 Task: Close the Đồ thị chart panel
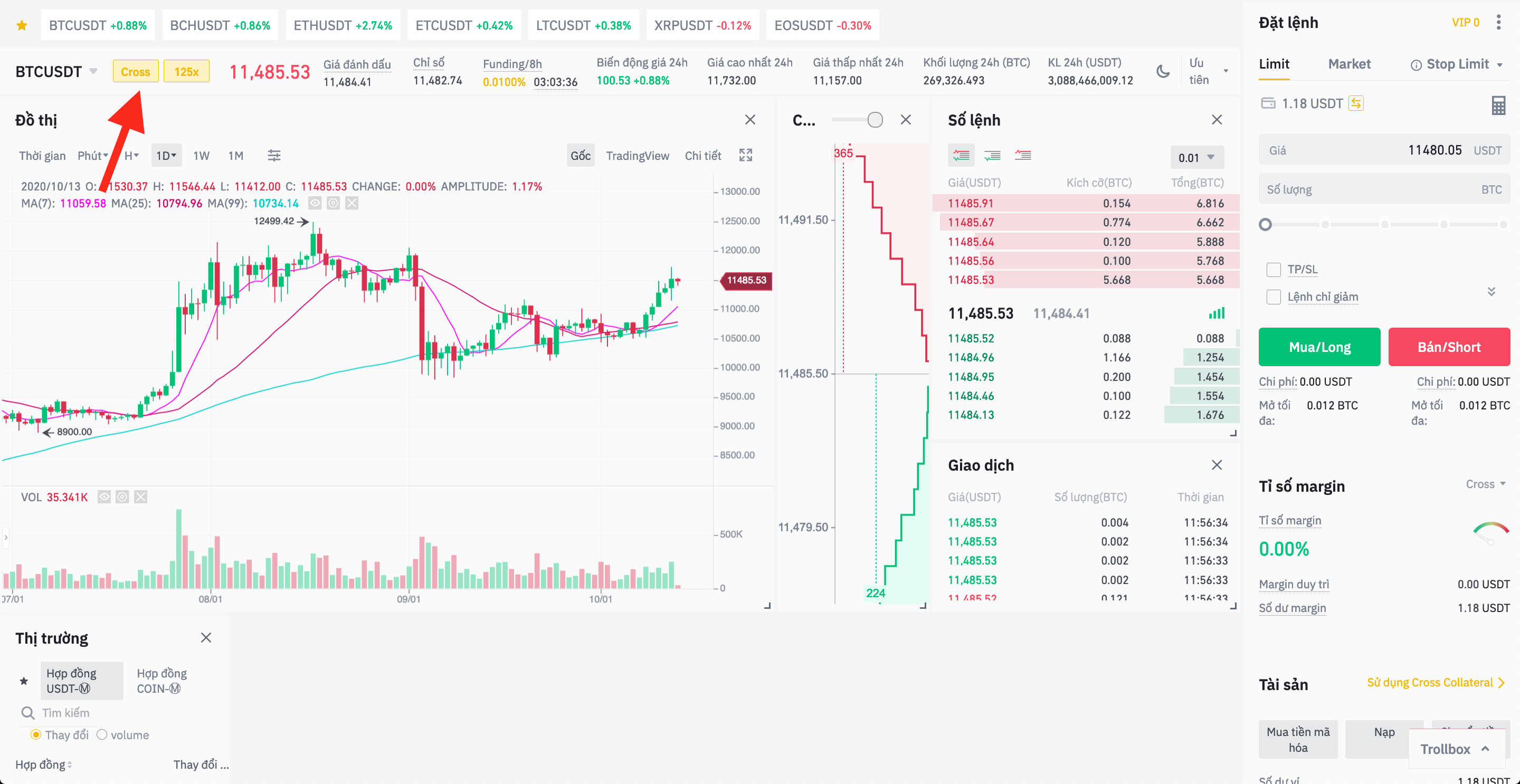pyautogui.click(x=750, y=120)
